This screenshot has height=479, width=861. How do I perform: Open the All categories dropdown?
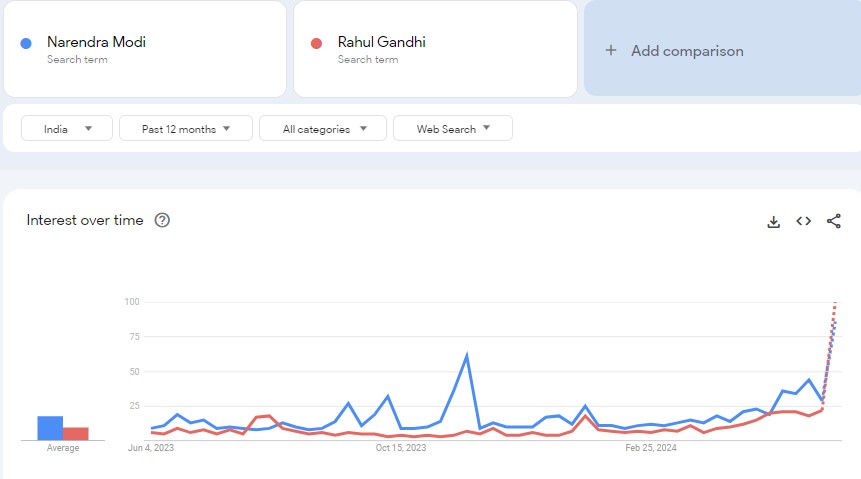[325, 129]
